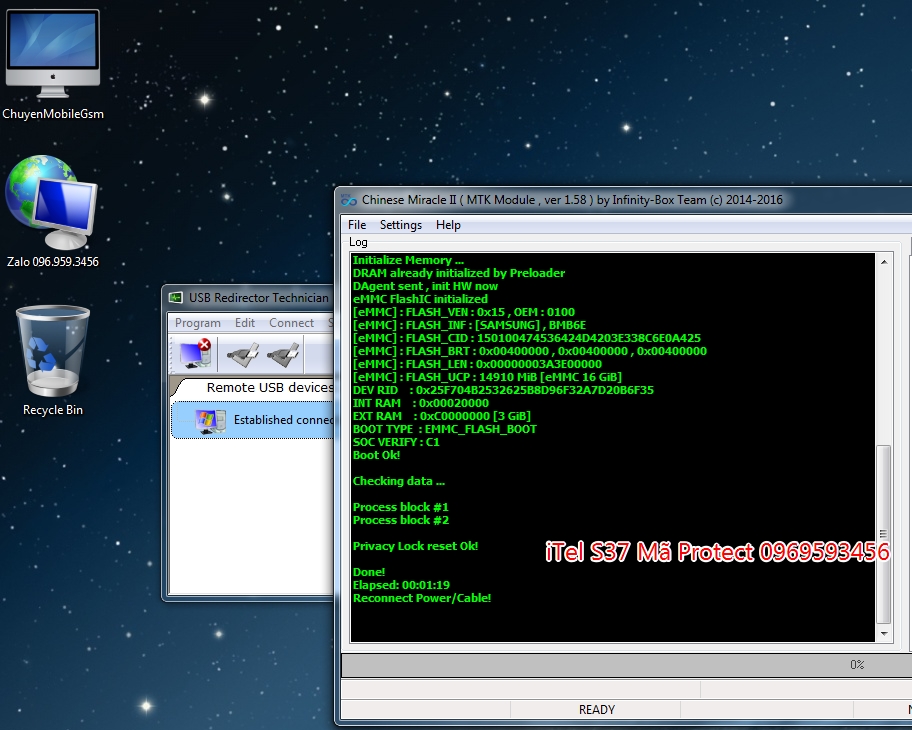This screenshot has height=730, width=912.
Task: Click the 'Initialize Memory ...' log line
Action: pos(408,260)
